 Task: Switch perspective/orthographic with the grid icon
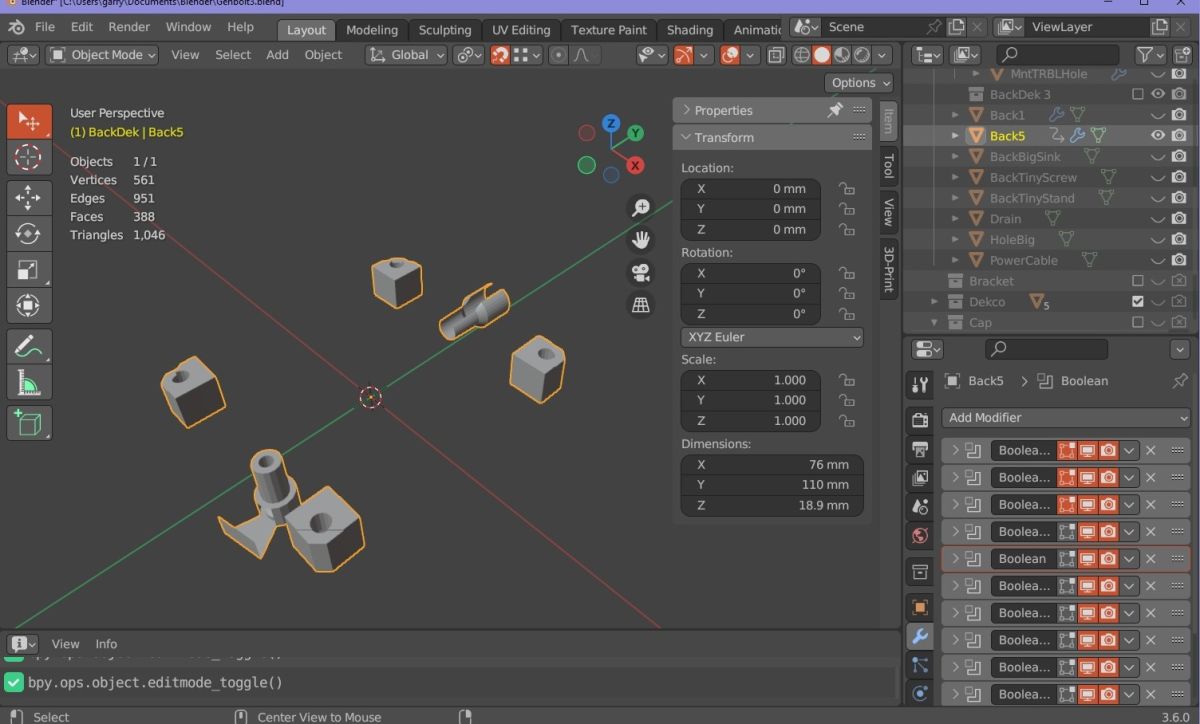pos(641,304)
